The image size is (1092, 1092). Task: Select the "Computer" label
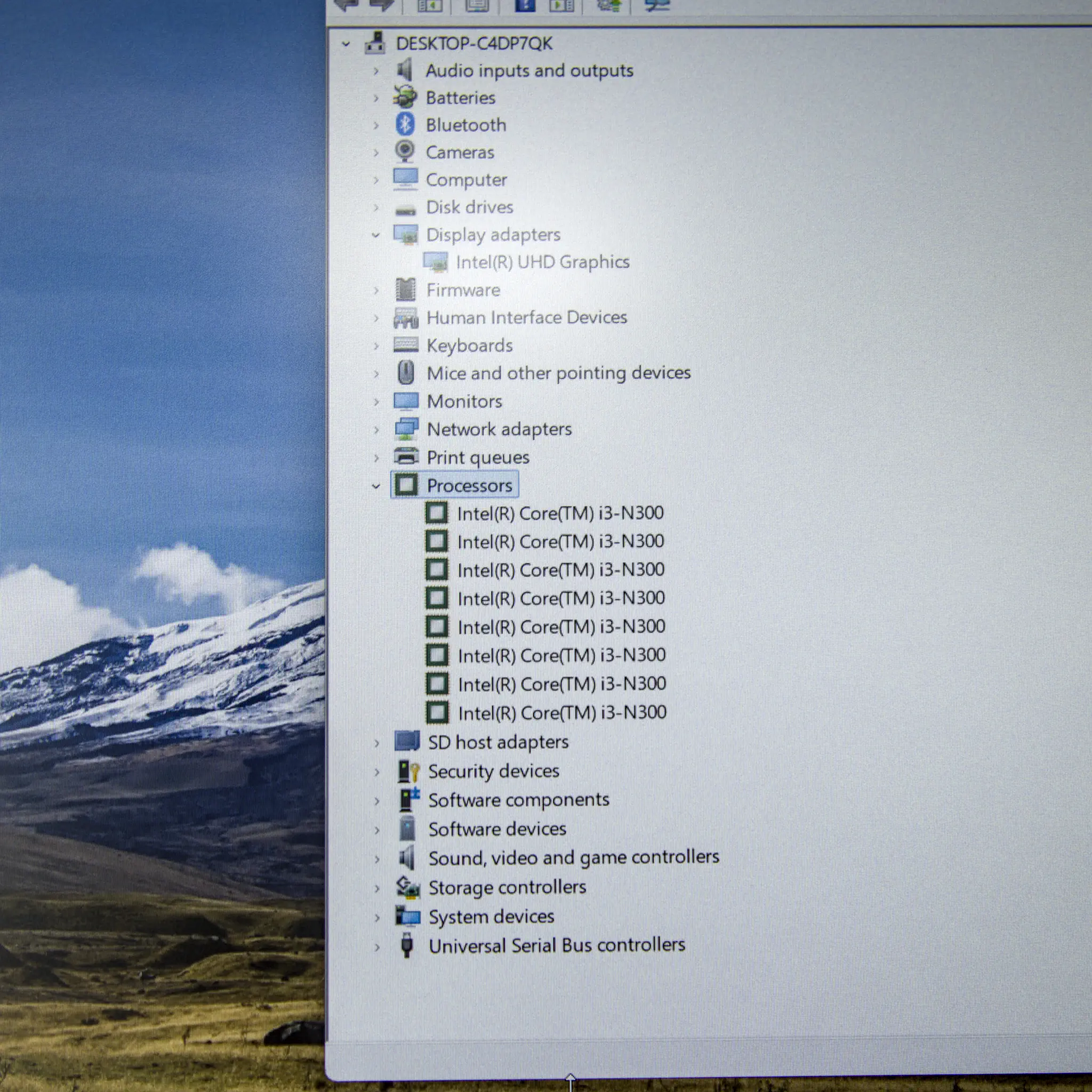pos(467,180)
